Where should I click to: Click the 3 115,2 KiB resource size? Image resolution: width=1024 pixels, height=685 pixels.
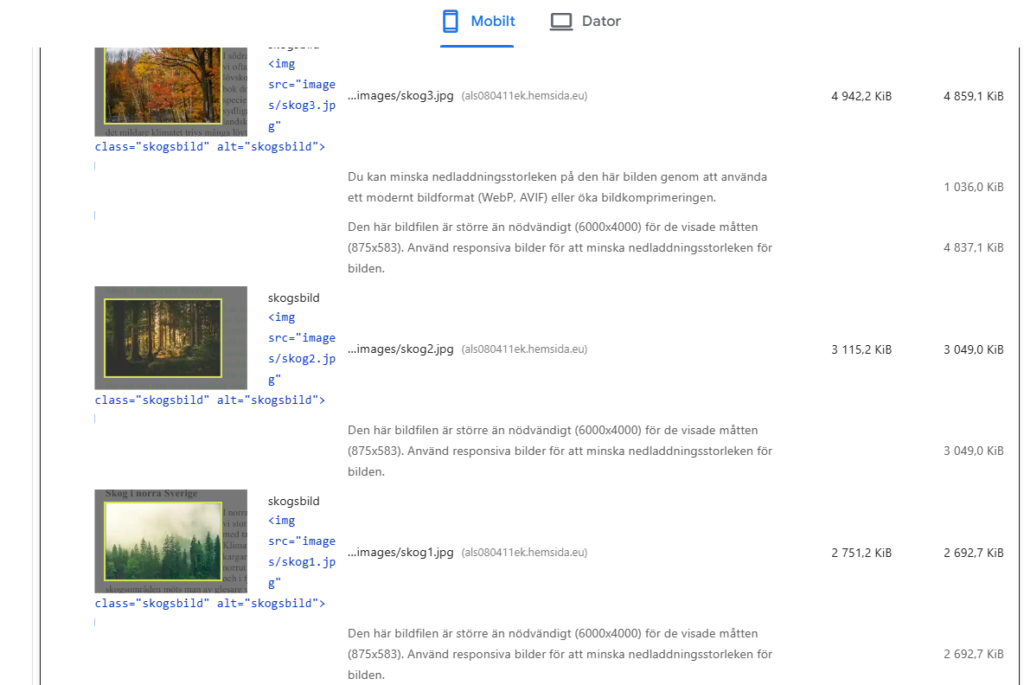tap(861, 350)
